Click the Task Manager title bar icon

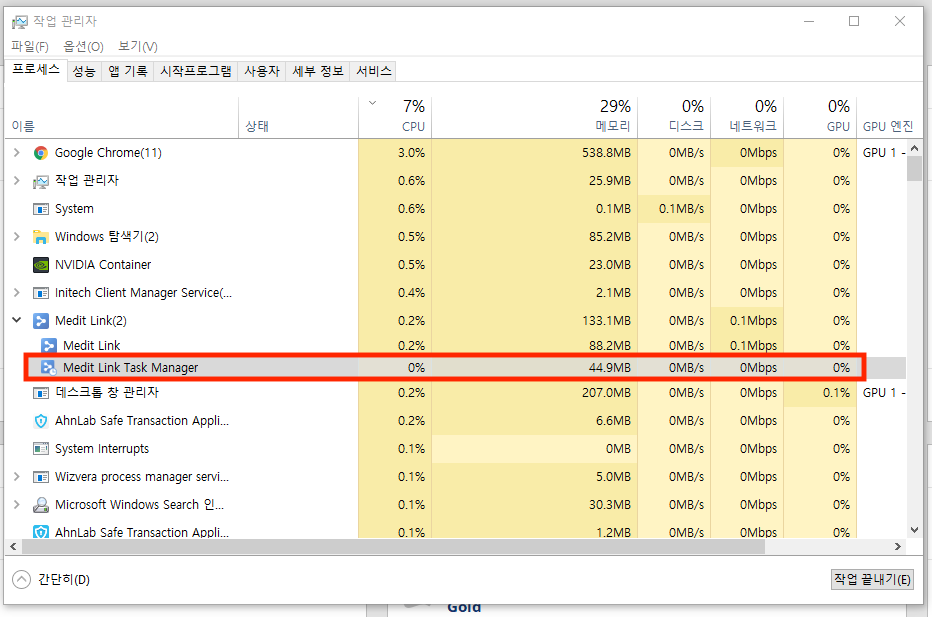[x=20, y=22]
